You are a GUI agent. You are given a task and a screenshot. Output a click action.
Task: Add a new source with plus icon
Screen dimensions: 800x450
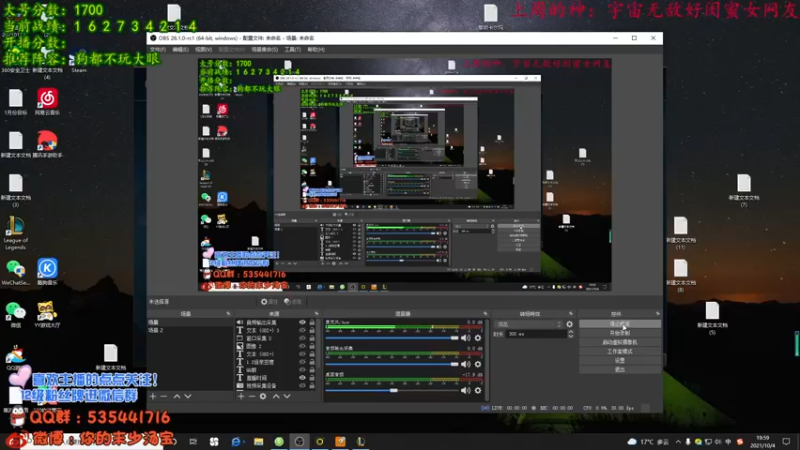pyautogui.click(x=241, y=396)
